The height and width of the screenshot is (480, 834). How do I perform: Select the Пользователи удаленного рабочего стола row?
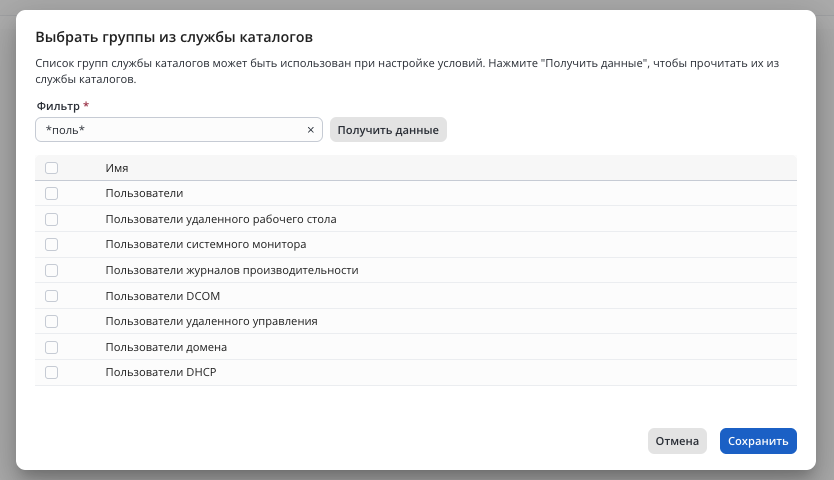click(220, 219)
